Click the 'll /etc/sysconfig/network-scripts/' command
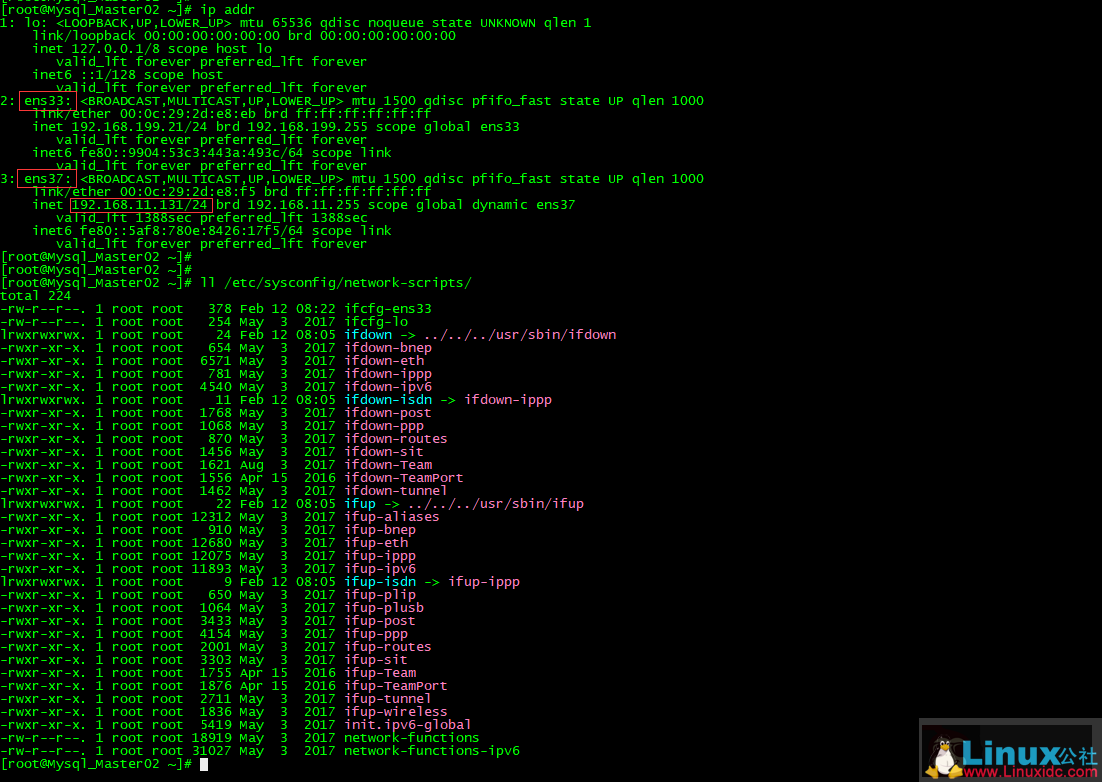 (x=336, y=282)
